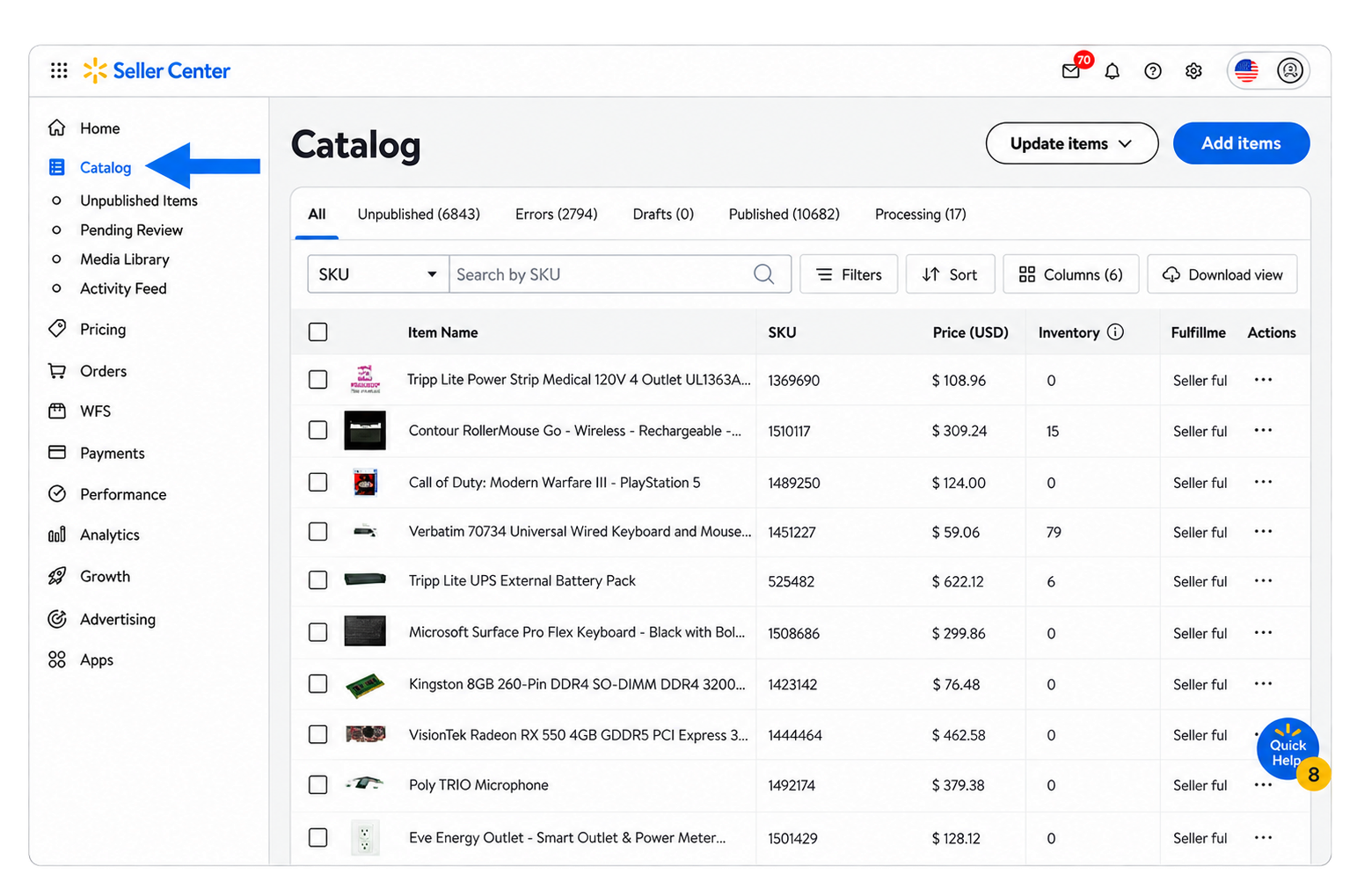Open the notifications bell

[1113, 71]
